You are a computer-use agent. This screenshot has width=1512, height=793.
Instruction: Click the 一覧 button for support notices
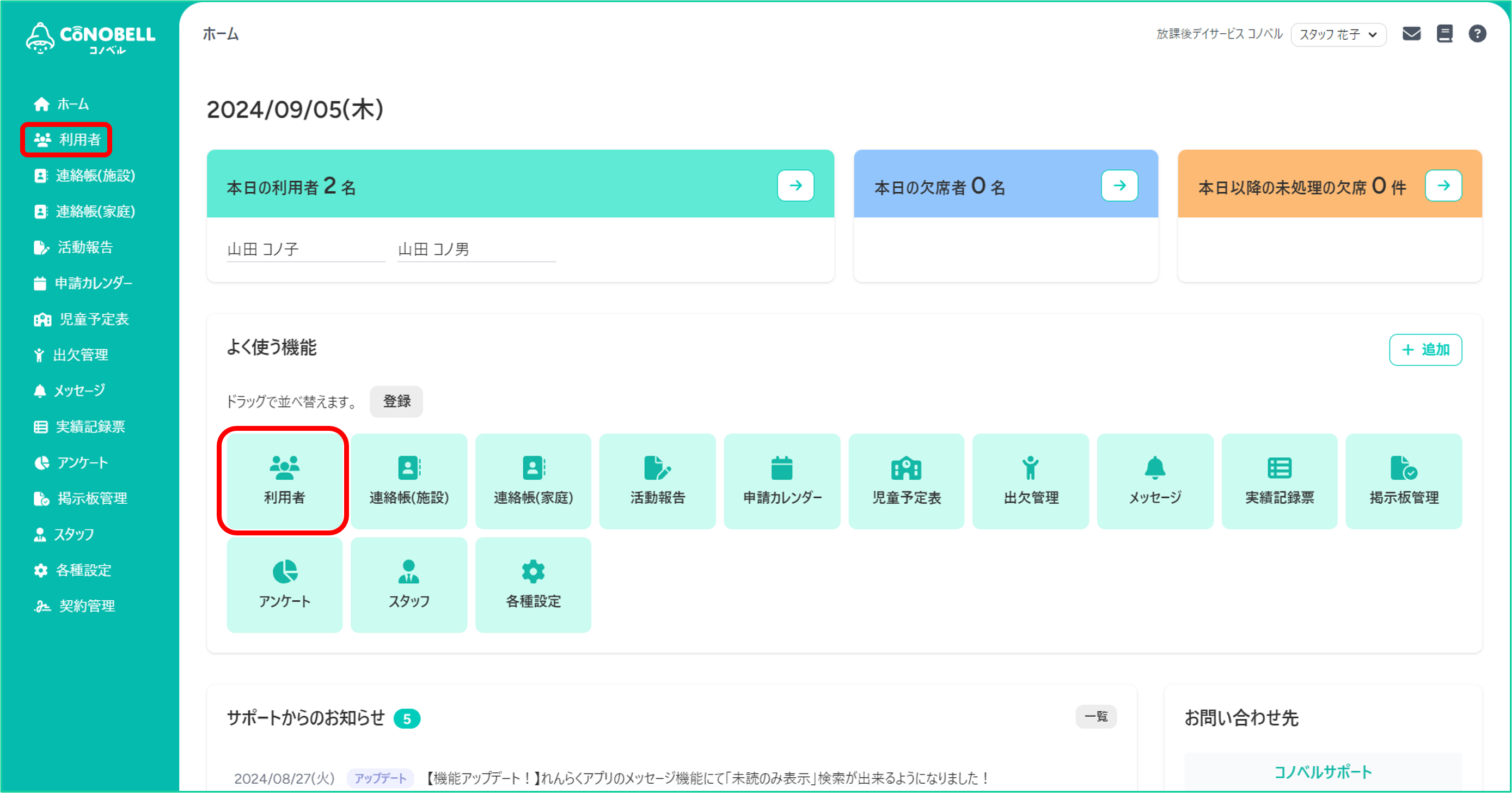tap(1096, 717)
